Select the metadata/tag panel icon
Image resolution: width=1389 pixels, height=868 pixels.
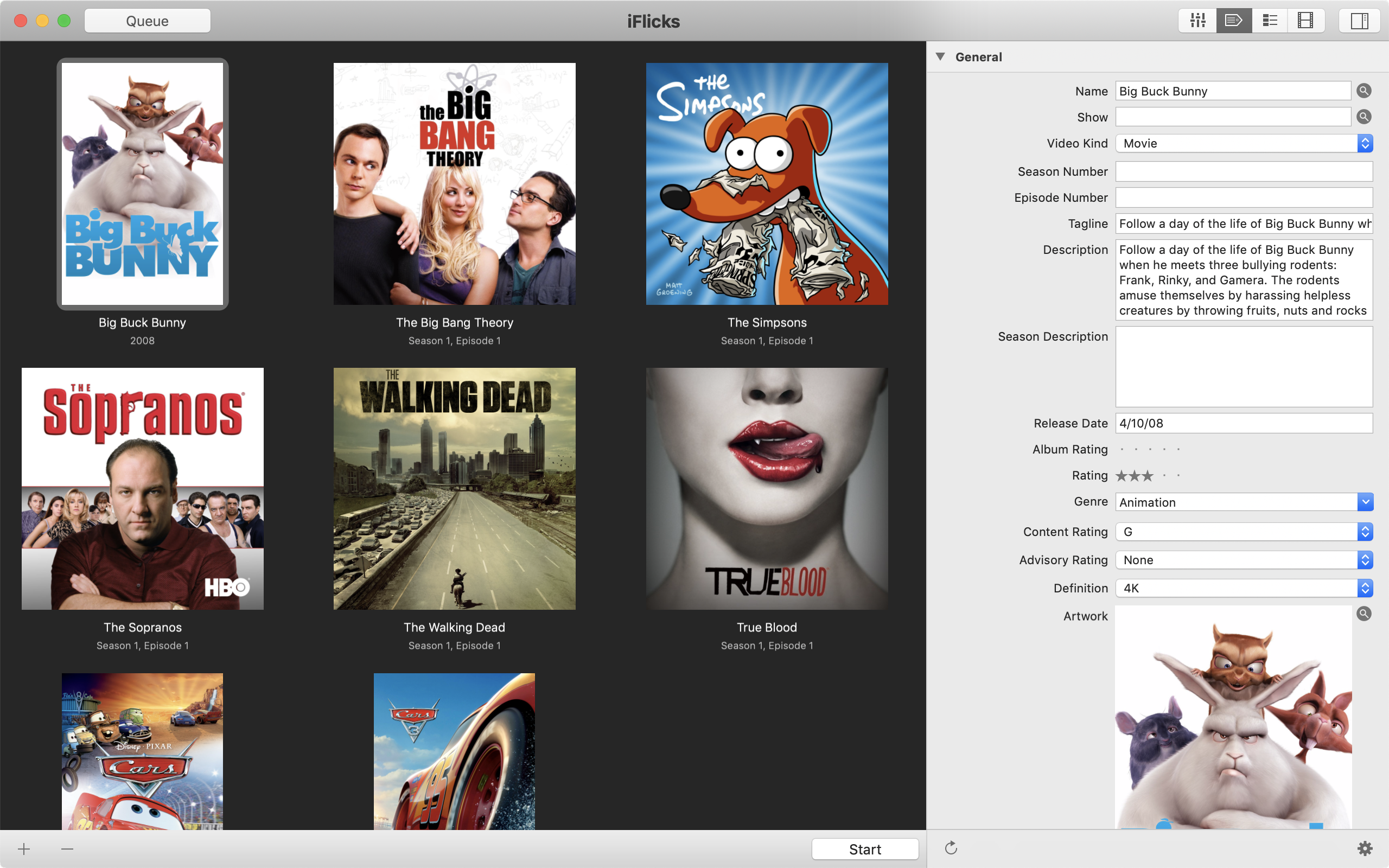pyautogui.click(x=1234, y=19)
